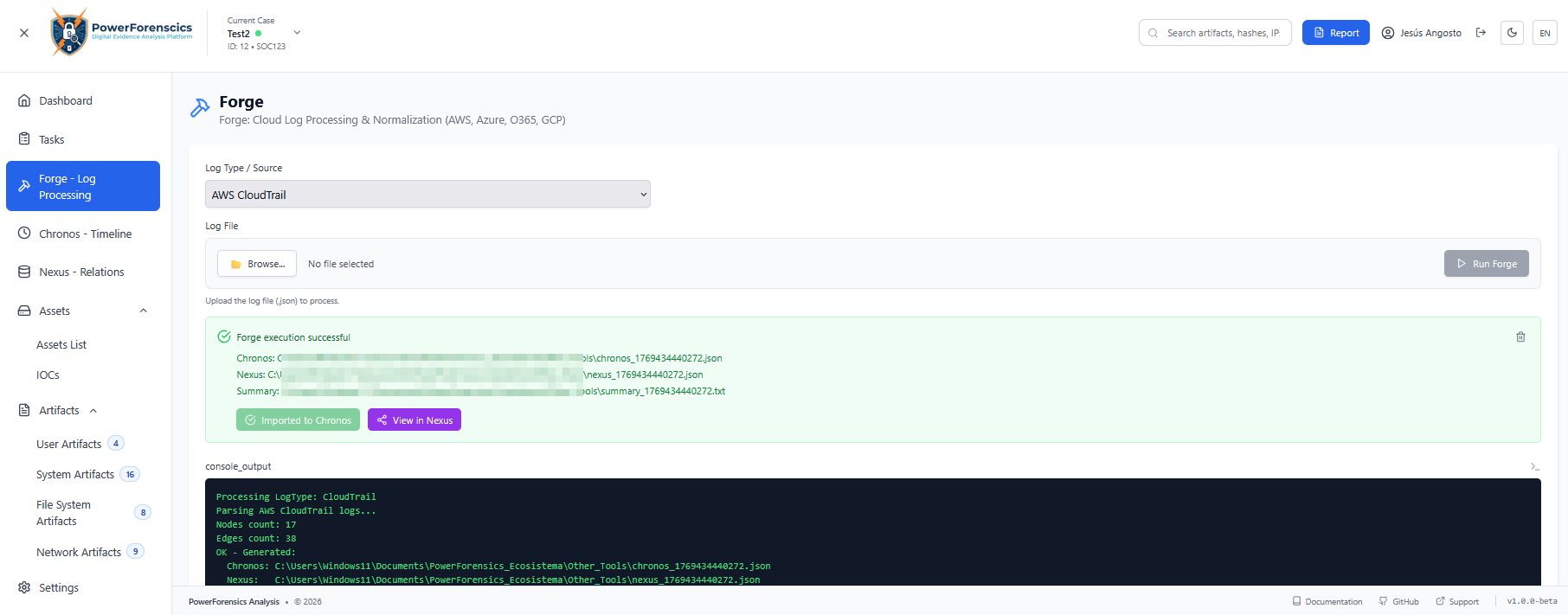Click the View in Nexus button
Screen dimensions: 1568x615
pyautogui.click(x=414, y=420)
